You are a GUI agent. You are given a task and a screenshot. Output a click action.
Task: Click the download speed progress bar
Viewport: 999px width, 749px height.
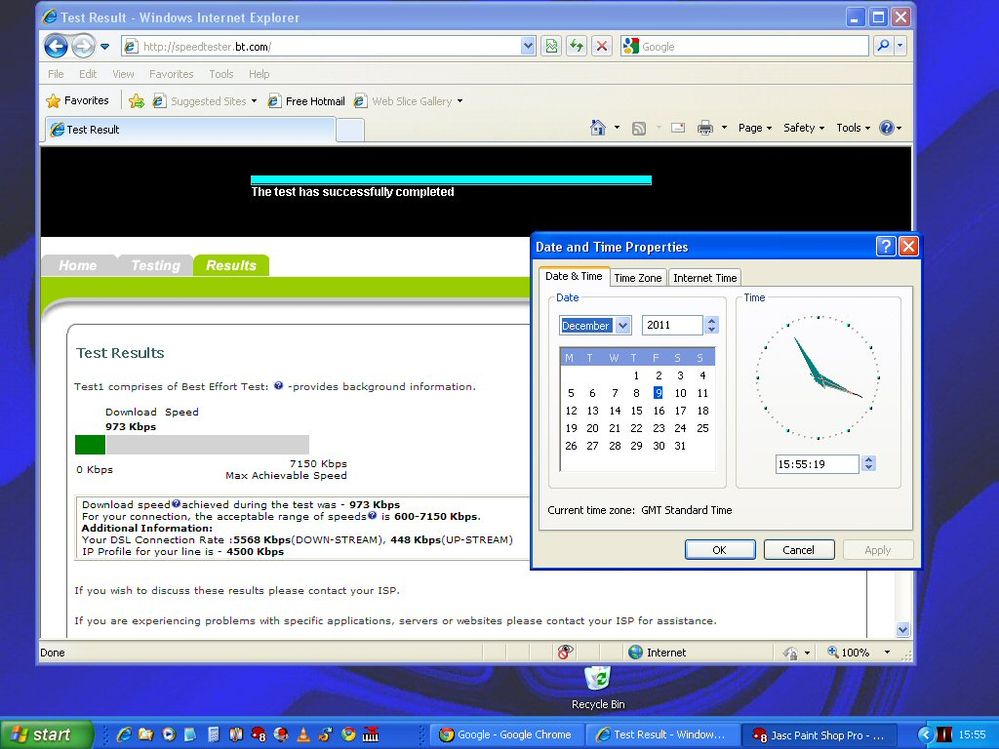[192, 445]
